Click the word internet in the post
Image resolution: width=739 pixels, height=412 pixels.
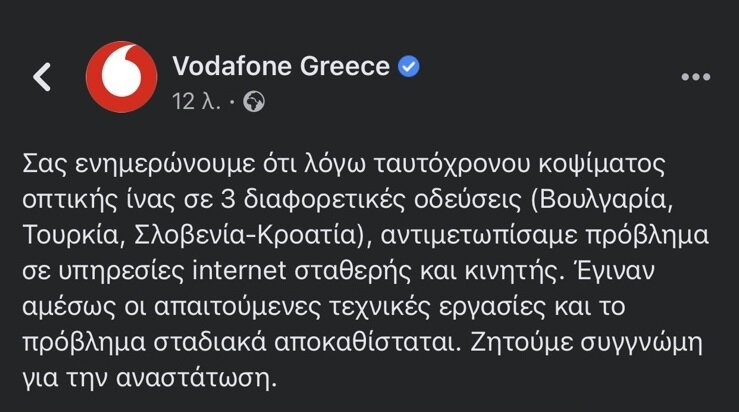click(x=239, y=270)
